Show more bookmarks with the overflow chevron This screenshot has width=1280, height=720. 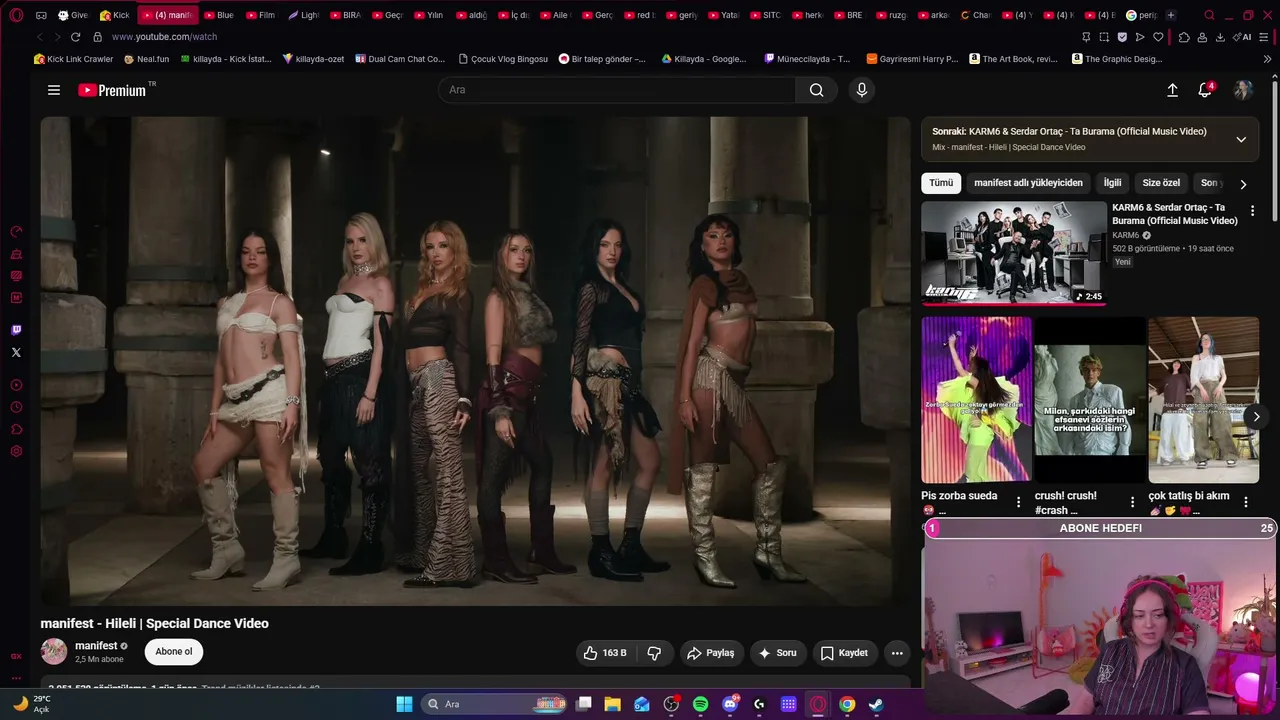(1267, 59)
